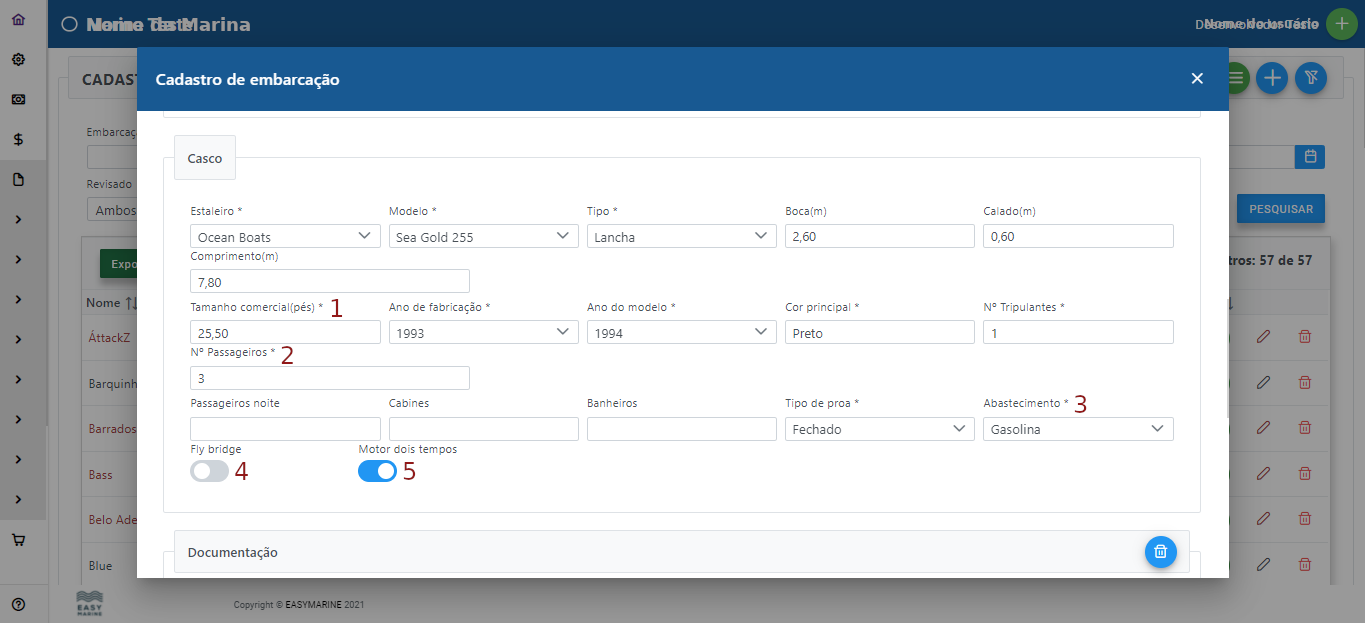
Task: Disable the Motor dois tempos switch
Action: pos(377,472)
